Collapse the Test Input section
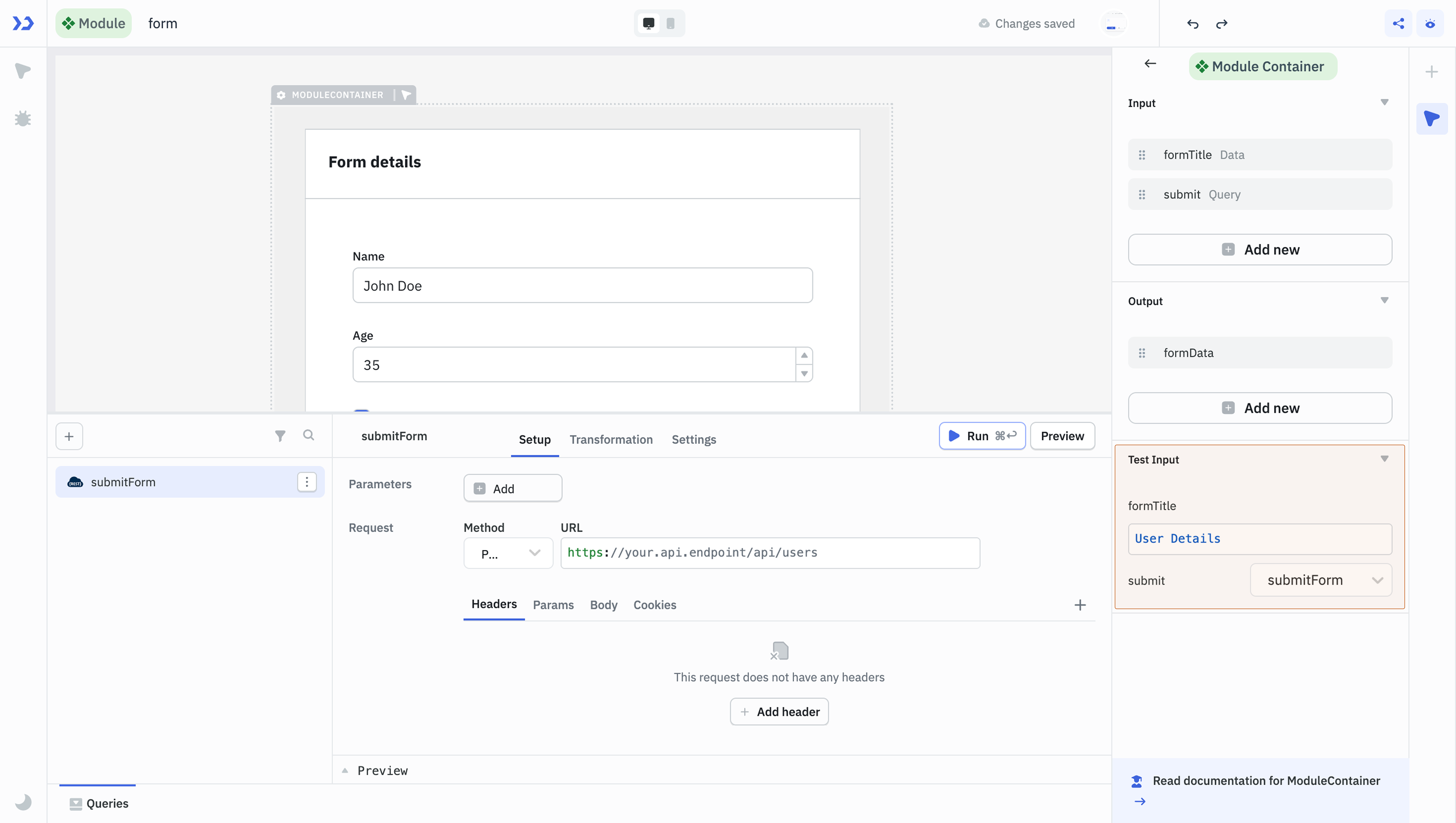This screenshot has width=1456, height=823. click(1384, 459)
